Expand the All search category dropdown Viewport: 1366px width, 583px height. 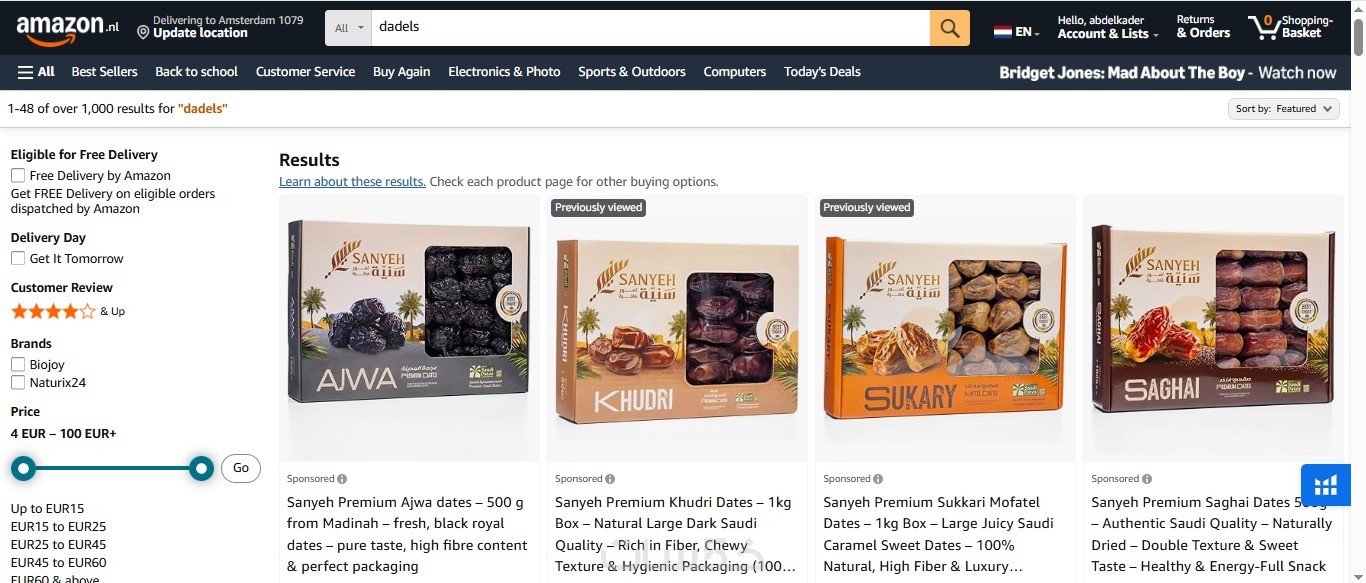pos(348,28)
